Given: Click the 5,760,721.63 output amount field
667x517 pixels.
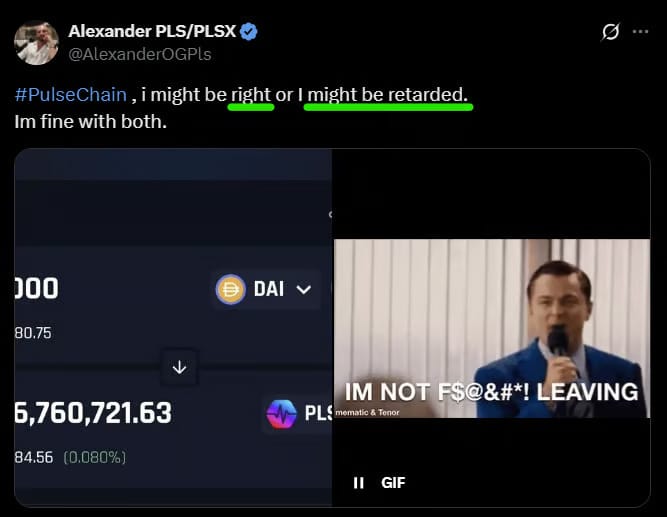Looking at the screenshot, I should tap(93, 413).
